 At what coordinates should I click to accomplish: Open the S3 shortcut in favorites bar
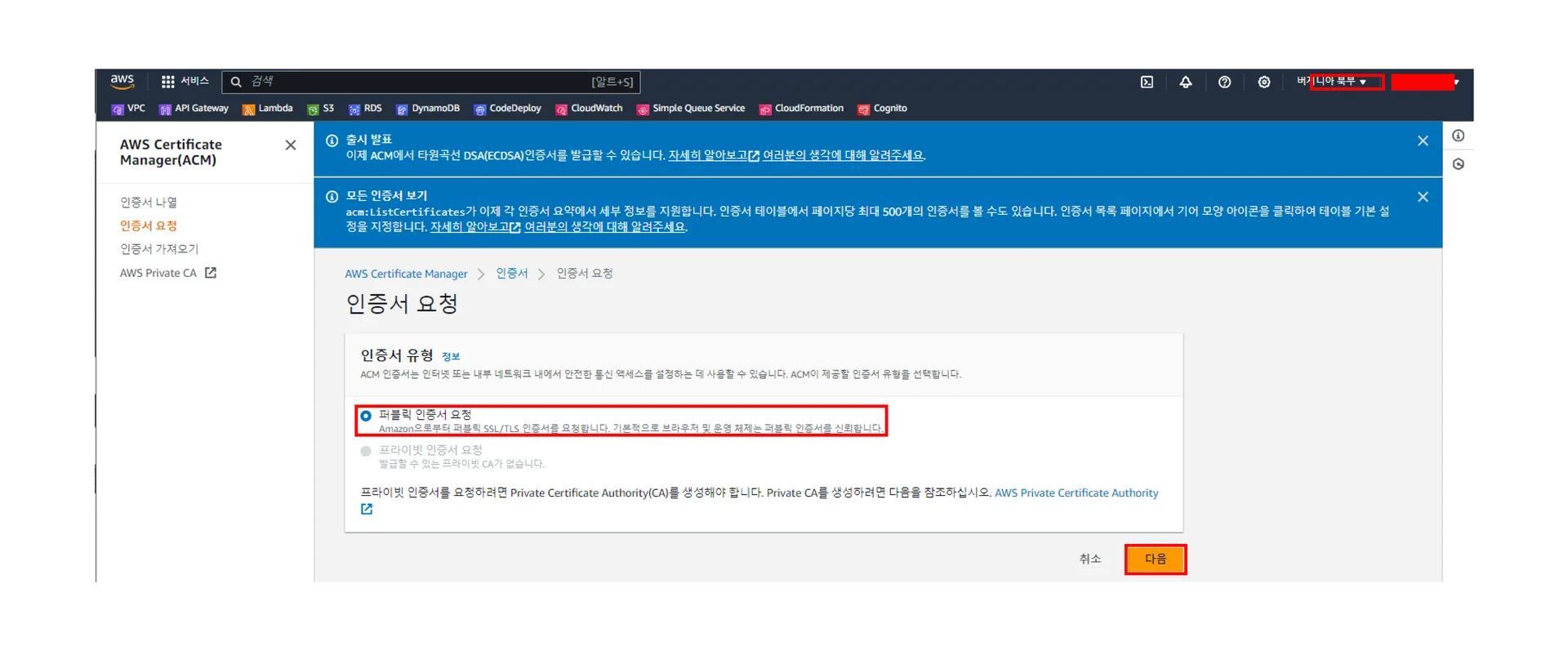pos(321,109)
